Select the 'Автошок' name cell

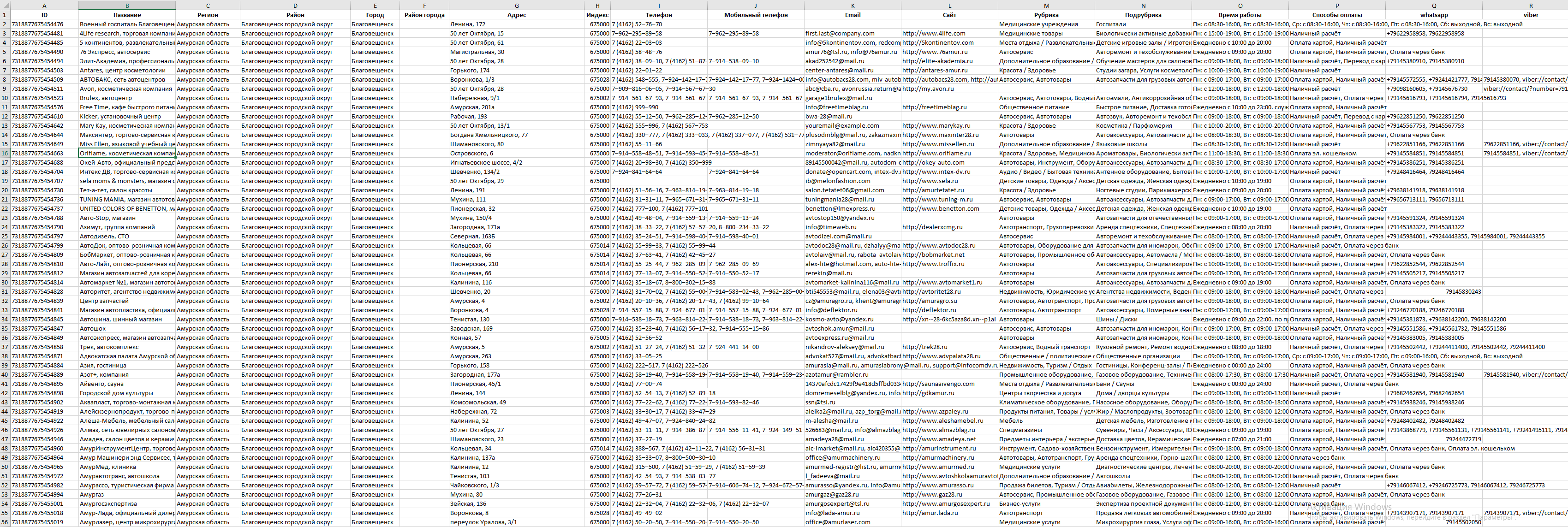[x=126, y=329]
